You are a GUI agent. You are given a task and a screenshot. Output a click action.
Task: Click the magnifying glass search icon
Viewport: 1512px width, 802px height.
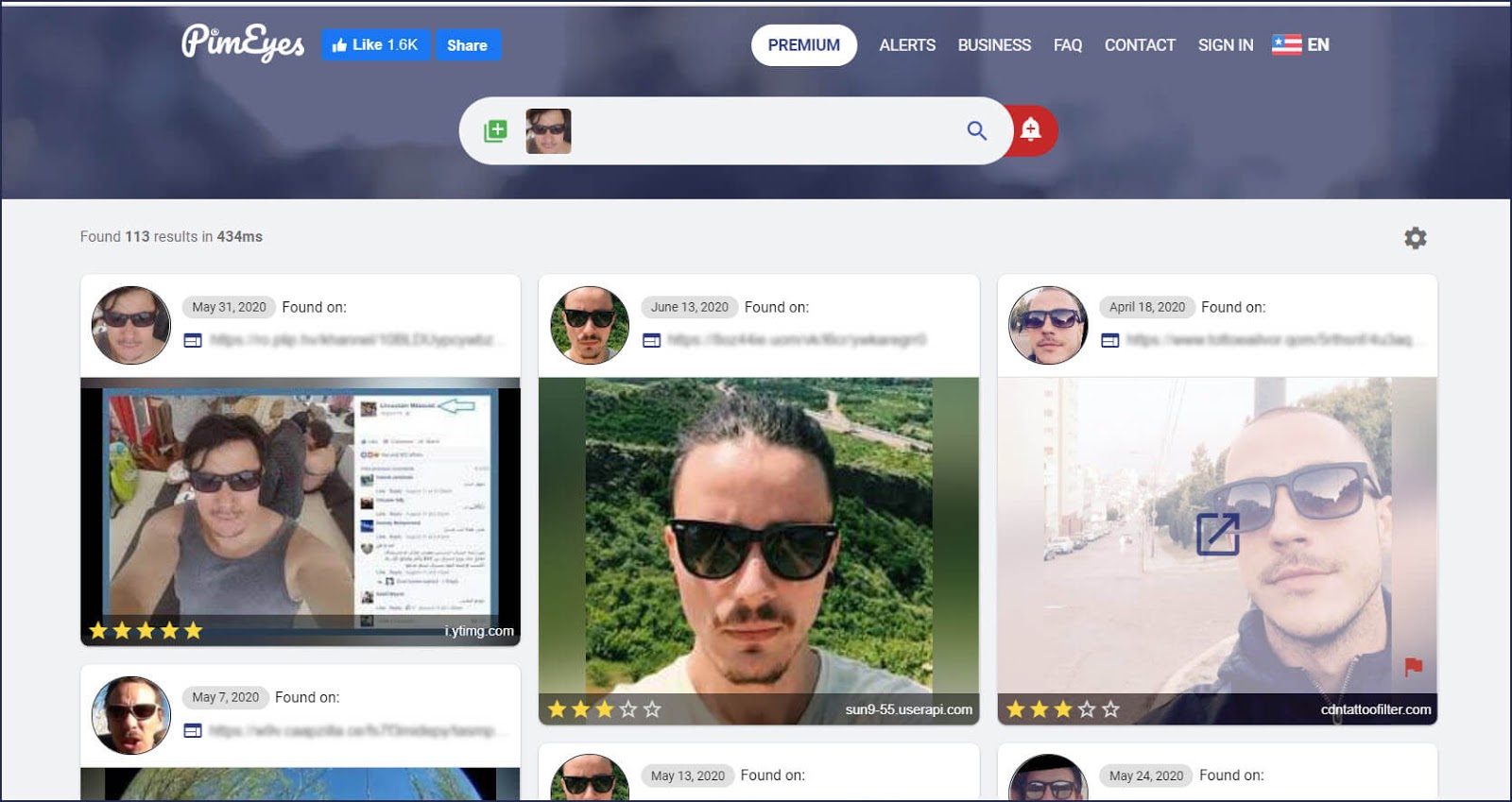pyautogui.click(x=976, y=131)
